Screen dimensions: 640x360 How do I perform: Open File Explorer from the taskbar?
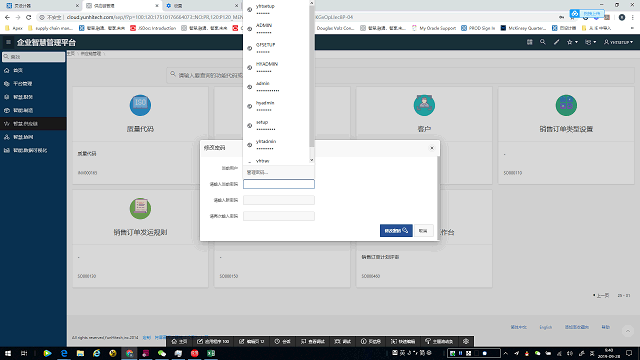pos(80,353)
